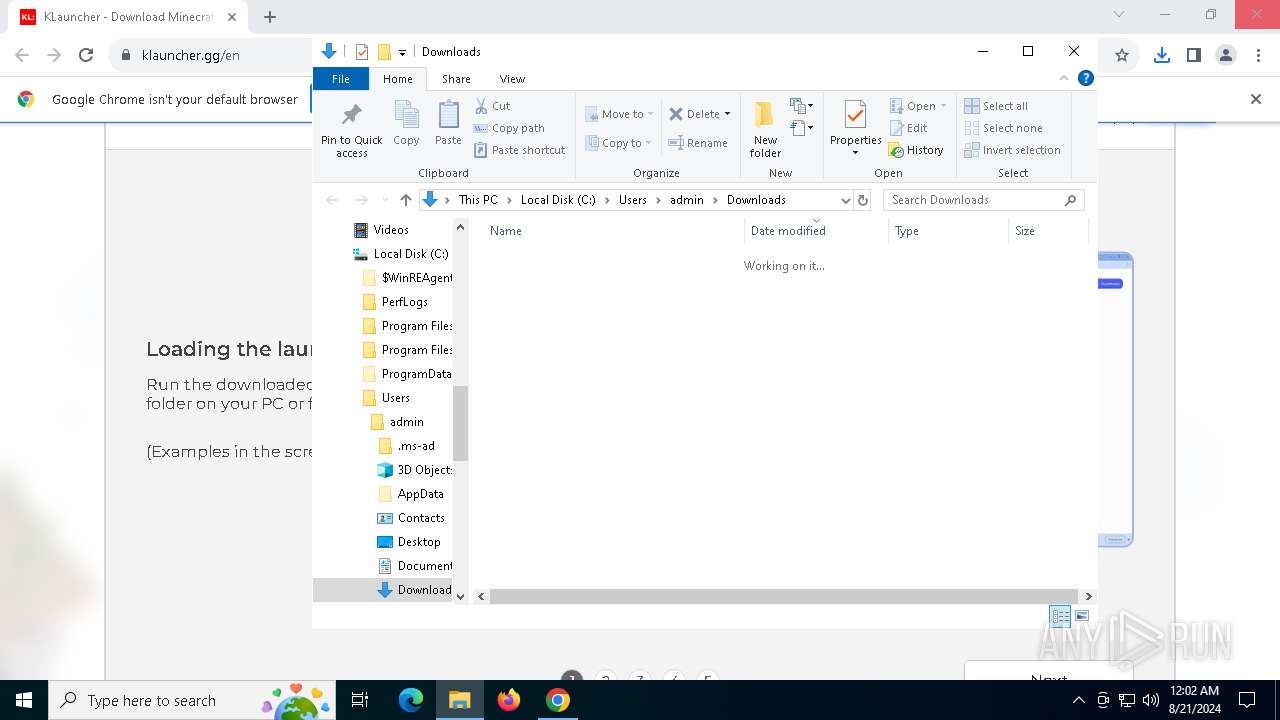1280x720 pixels.
Task: Open the Chrome profile avatar
Action: [x=1226, y=55]
